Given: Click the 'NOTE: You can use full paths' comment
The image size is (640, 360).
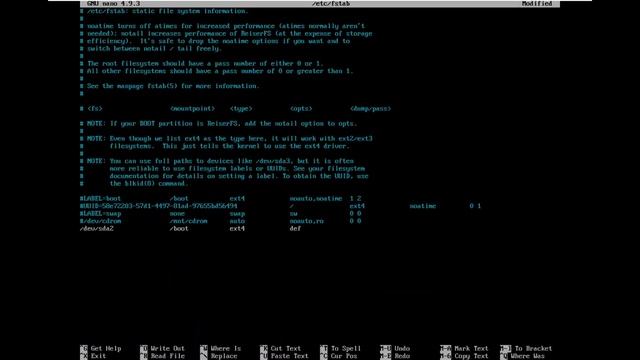Looking at the screenshot, I should (217, 161).
